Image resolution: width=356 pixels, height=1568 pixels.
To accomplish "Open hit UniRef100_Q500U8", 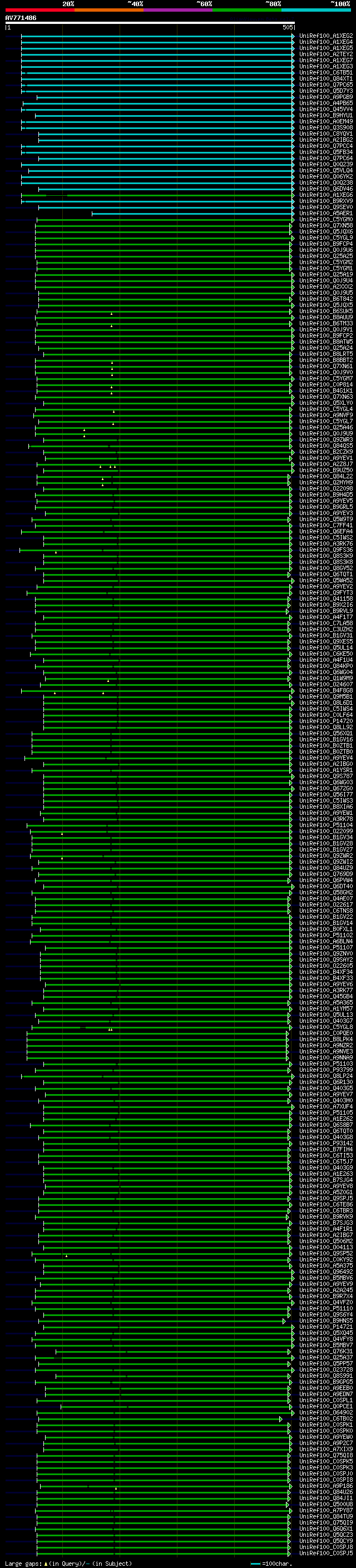I will tap(326, 1504).
